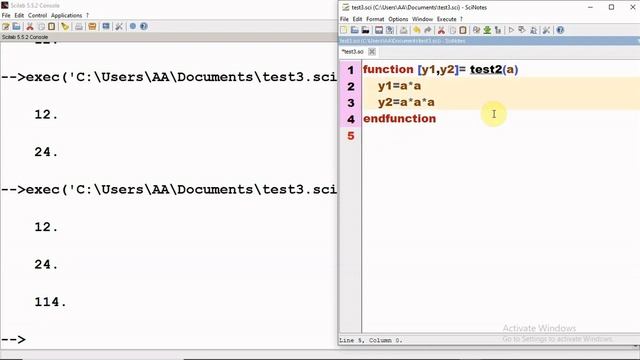Image resolution: width=640 pixels, height=360 pixels.
Task: Launch SciNotes from the console toolbar
Action: click(6, 27)
